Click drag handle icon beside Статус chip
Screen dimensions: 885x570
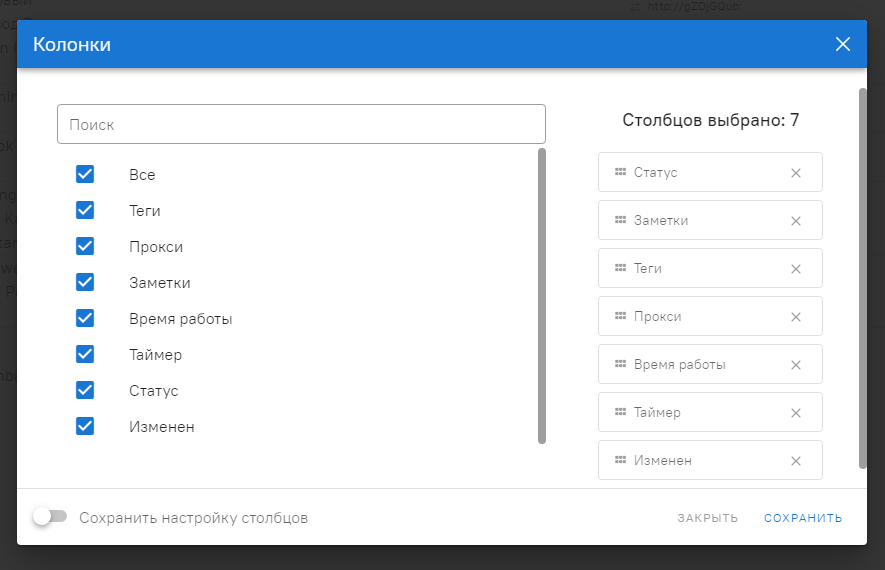pos(620,173)
